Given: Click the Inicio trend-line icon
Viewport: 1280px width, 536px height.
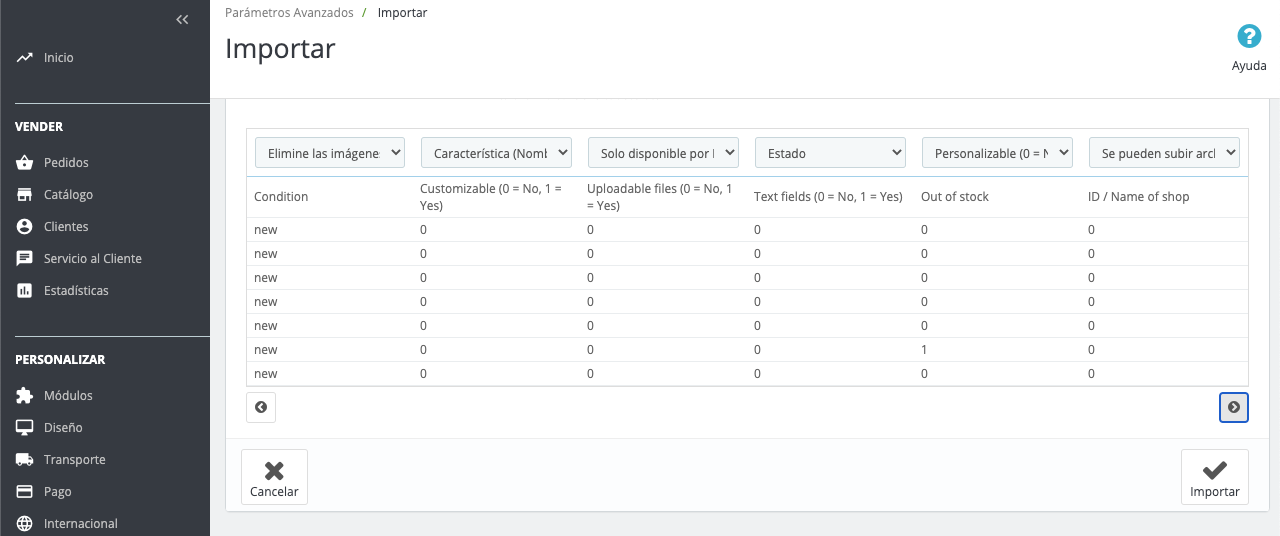Looking at the screenshot, I should (x=25, y=58).
